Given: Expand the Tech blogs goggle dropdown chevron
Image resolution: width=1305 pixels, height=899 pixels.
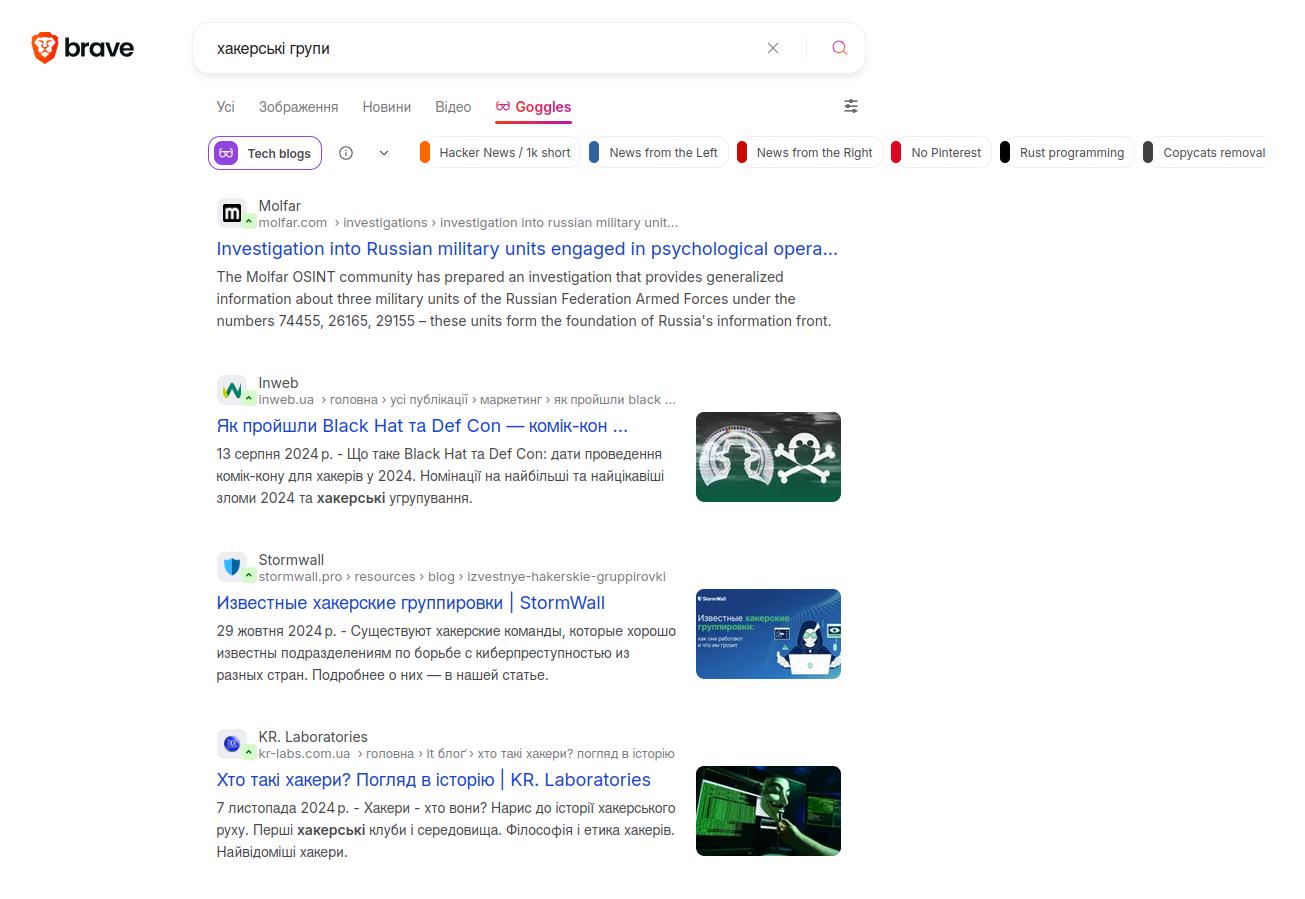Looking at the screenshot, I should (384, 153).
